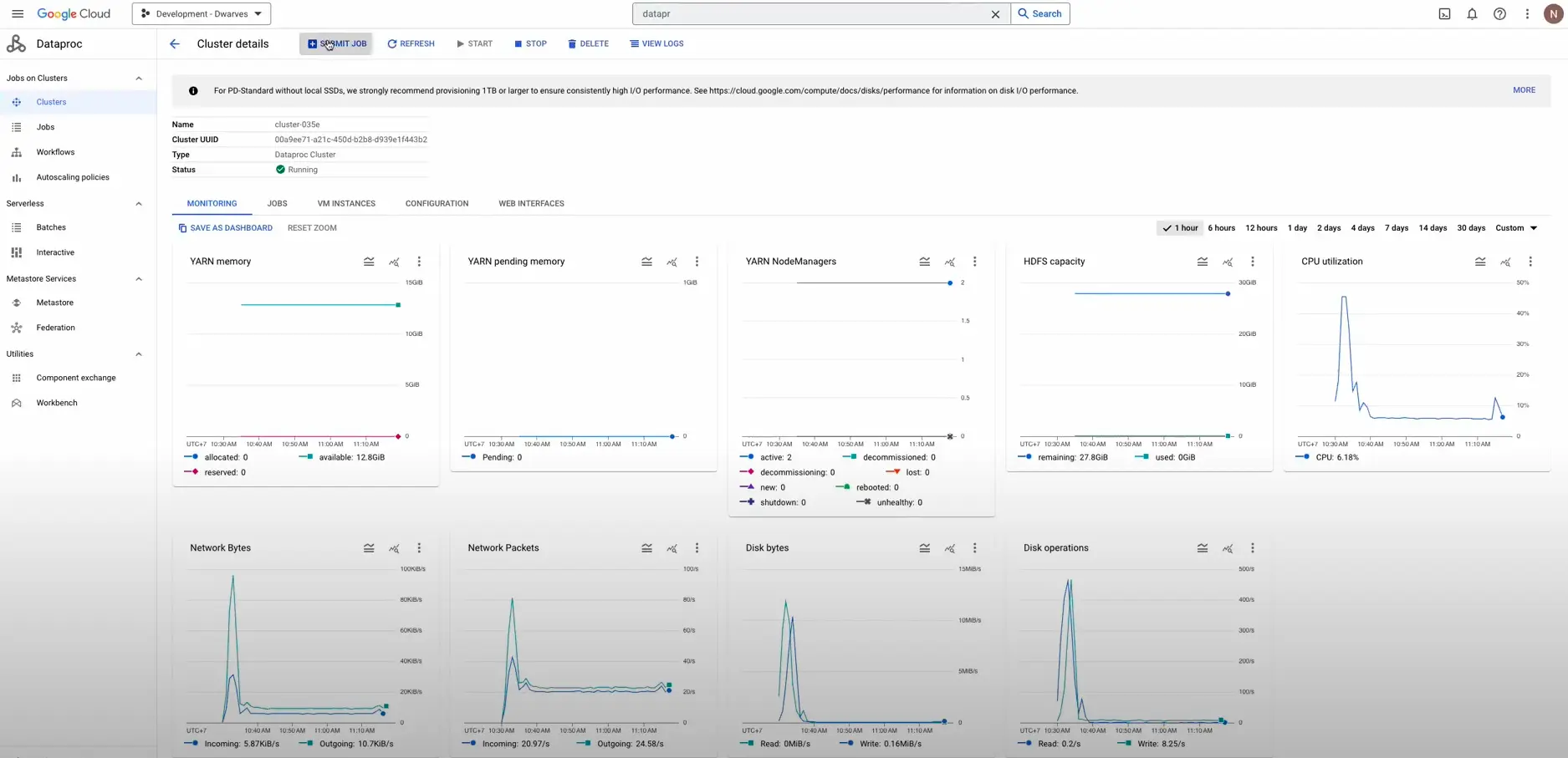Select the 7 days time range
The width and height of the screenshot is (1568, 758).
pos(1396,228)
